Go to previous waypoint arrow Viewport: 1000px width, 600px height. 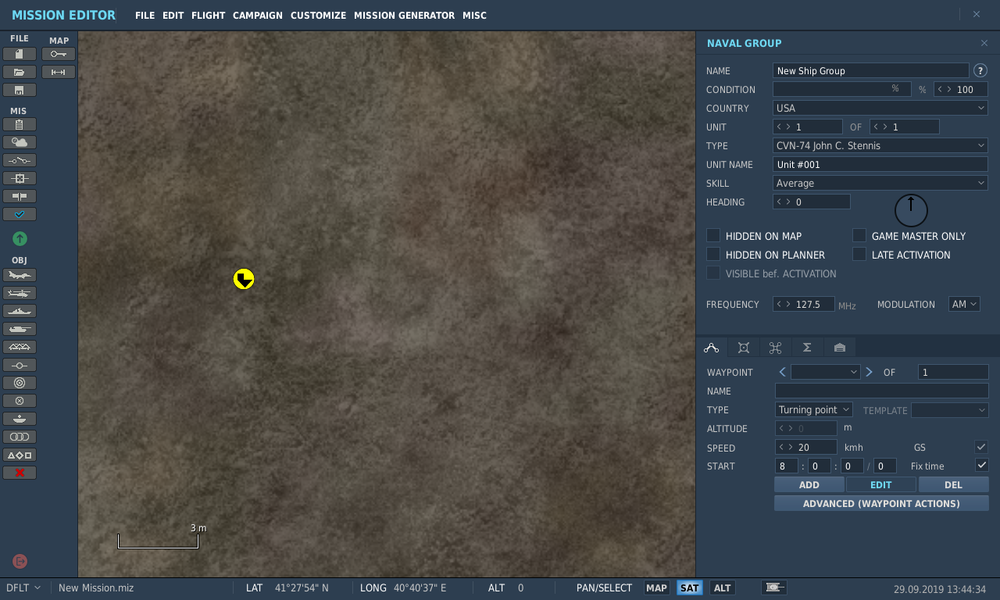tap(783, 372)
